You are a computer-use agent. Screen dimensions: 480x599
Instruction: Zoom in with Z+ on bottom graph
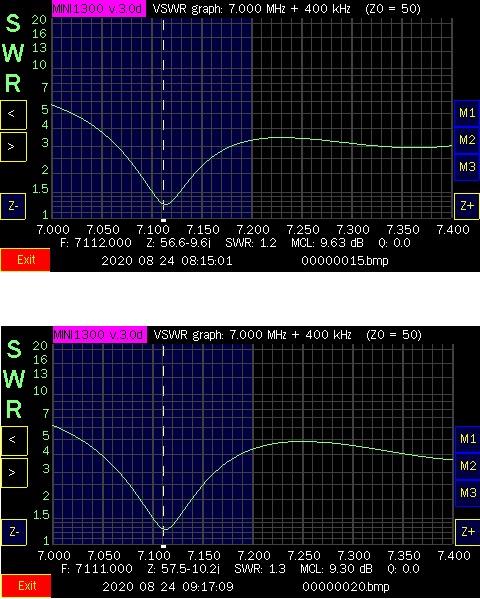tap(467, 532)
